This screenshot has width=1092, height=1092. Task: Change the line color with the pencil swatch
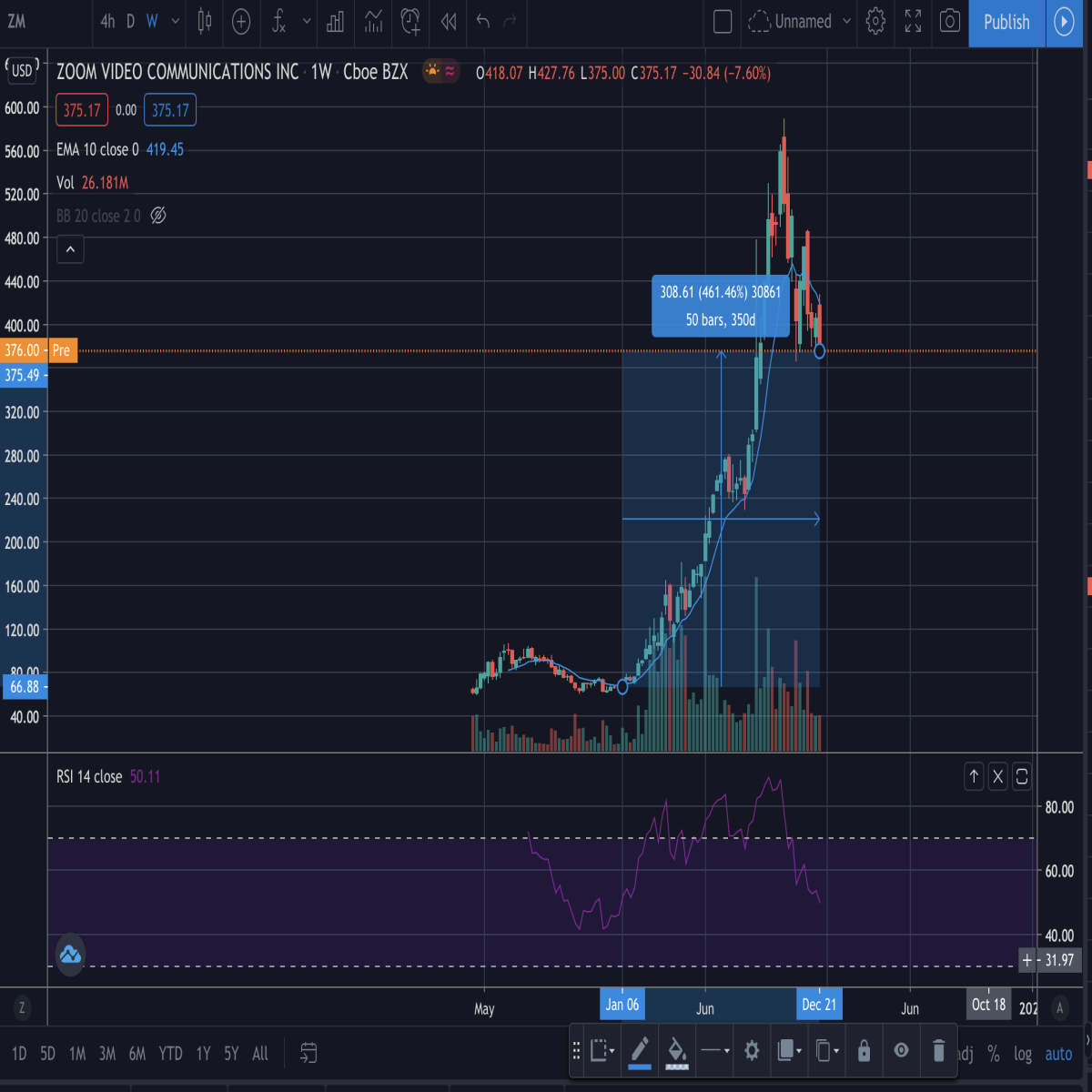point(640,1051)
